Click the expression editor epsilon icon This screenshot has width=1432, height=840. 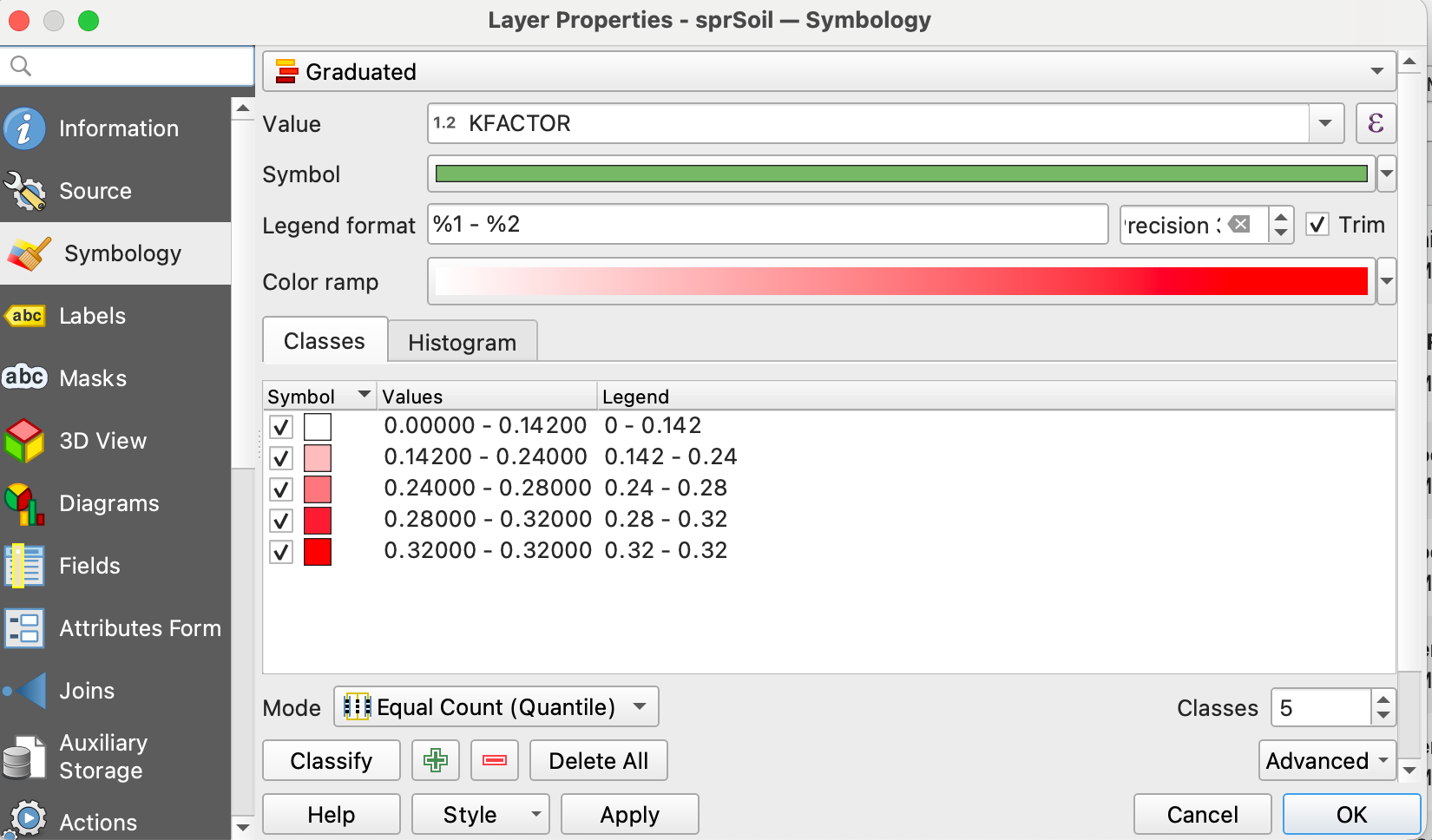point(1376,123)
